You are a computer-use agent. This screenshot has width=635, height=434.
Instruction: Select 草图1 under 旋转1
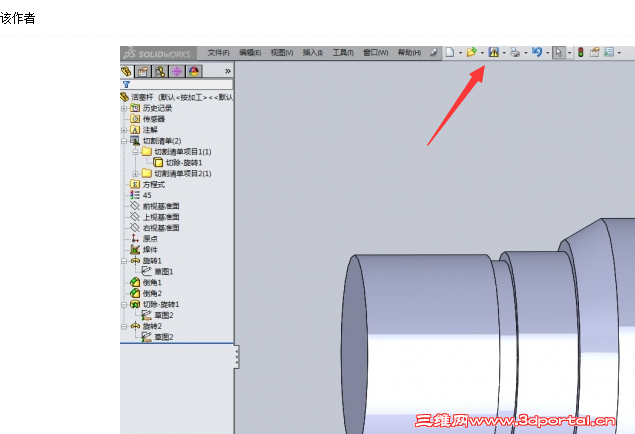[158, 272]
